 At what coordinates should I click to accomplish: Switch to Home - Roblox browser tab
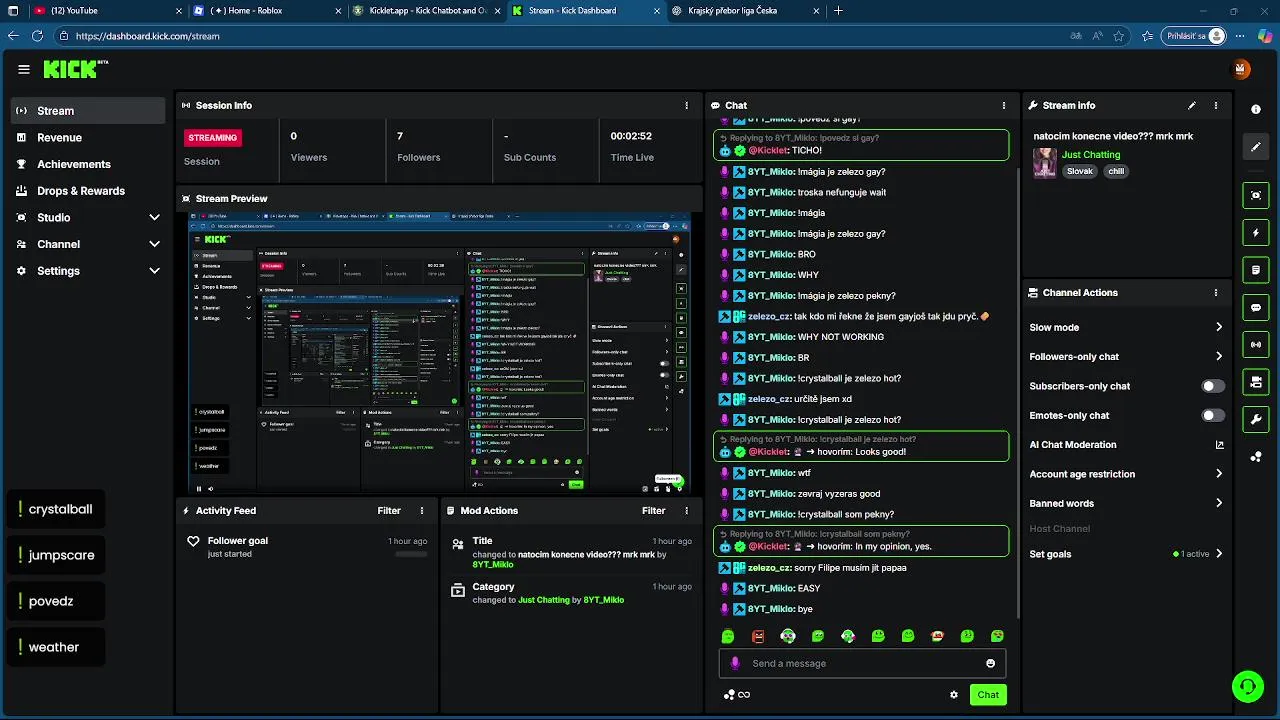pyautogui.click(x=268, y=11)
